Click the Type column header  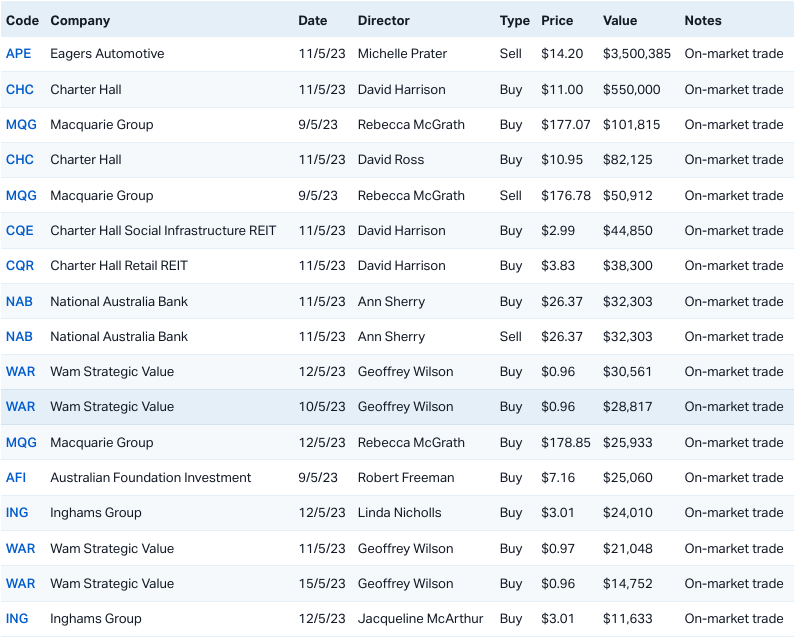coord(515,20)
